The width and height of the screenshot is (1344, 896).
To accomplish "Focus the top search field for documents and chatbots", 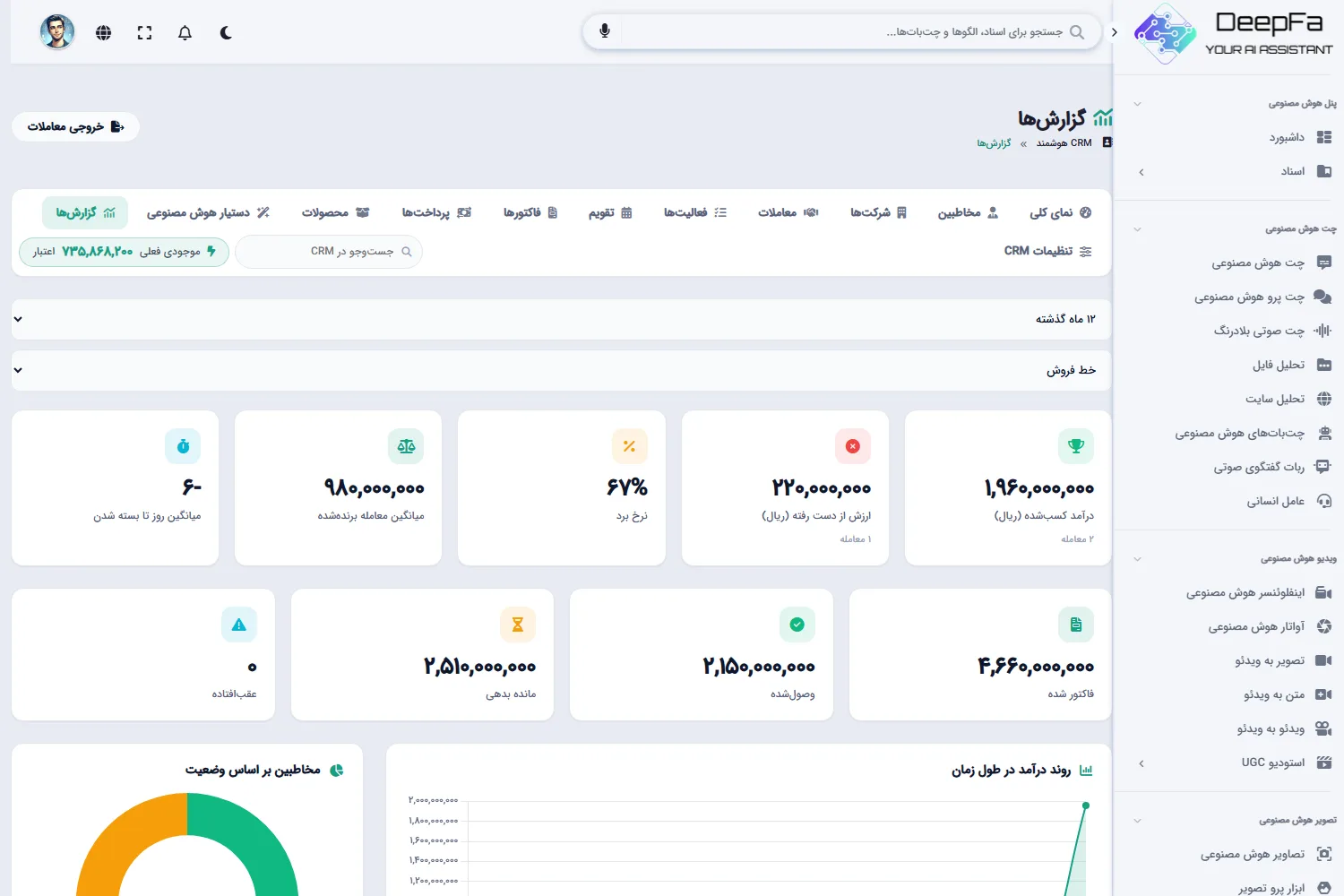I will click(842, 32).
